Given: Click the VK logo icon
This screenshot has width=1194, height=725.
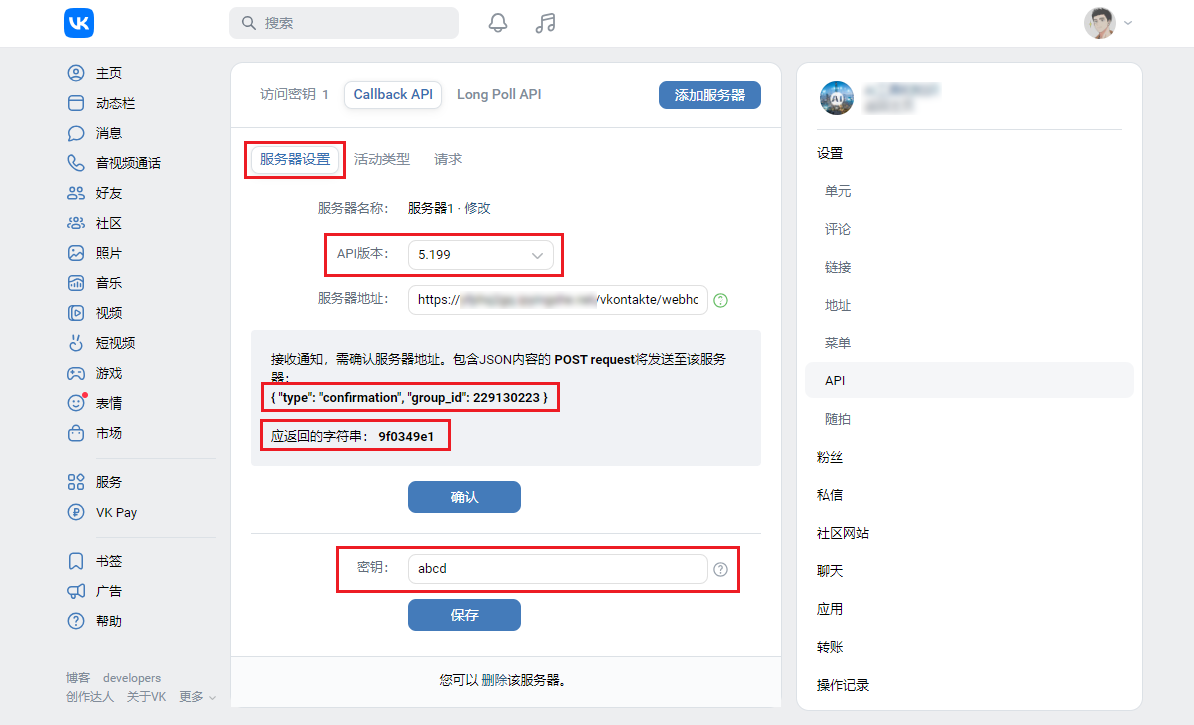Looking at the screenshot, I should click(x=79, y=23).
